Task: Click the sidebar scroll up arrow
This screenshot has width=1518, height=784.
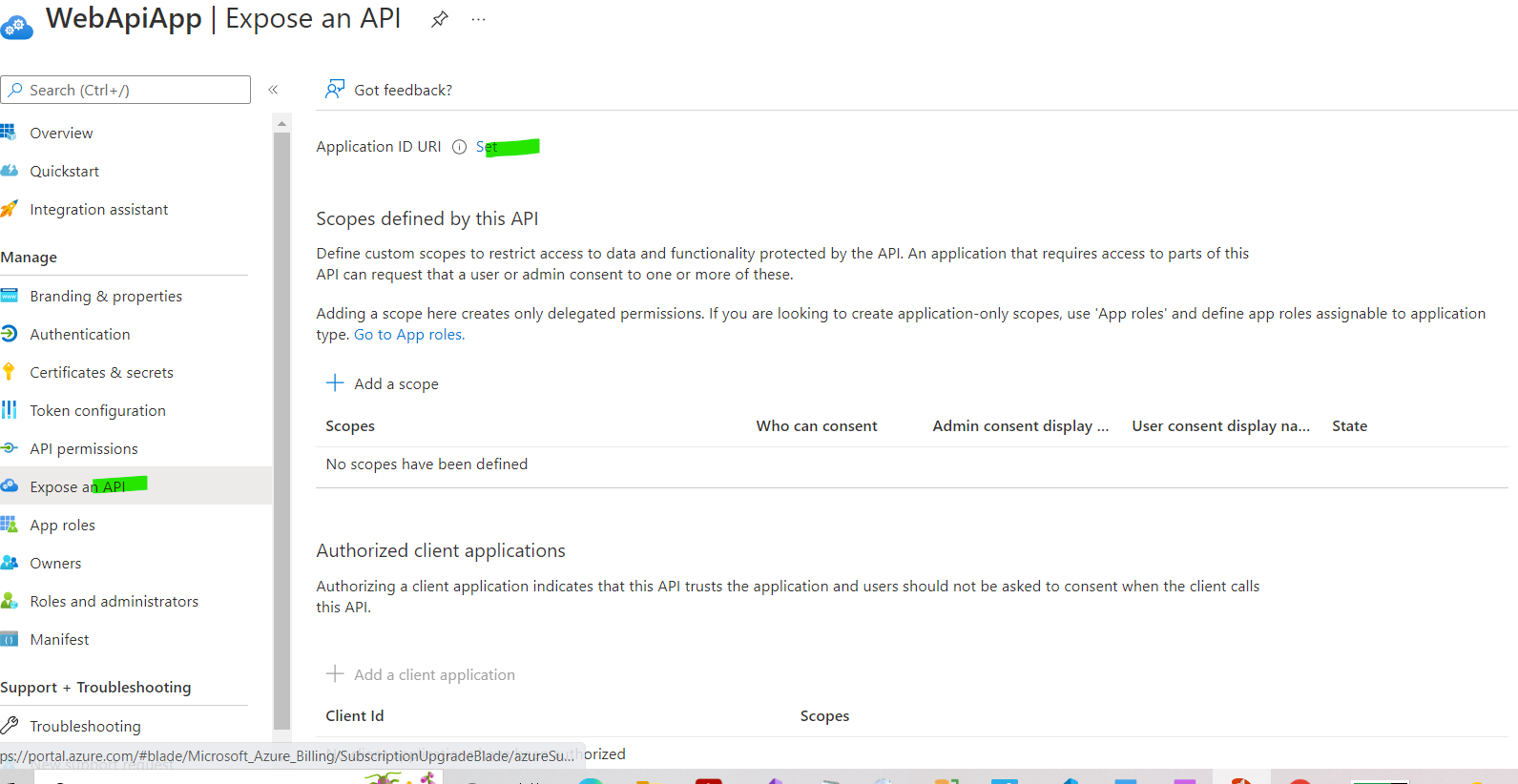Action: (281, 124)
